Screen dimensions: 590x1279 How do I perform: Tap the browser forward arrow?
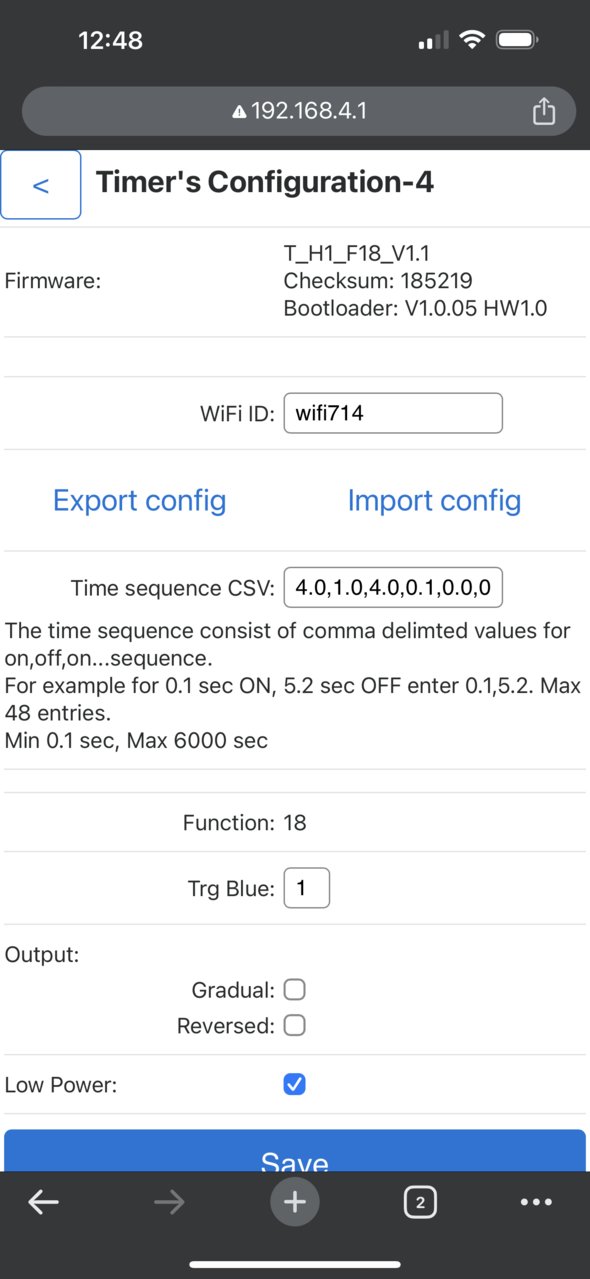pos(169,1203)
